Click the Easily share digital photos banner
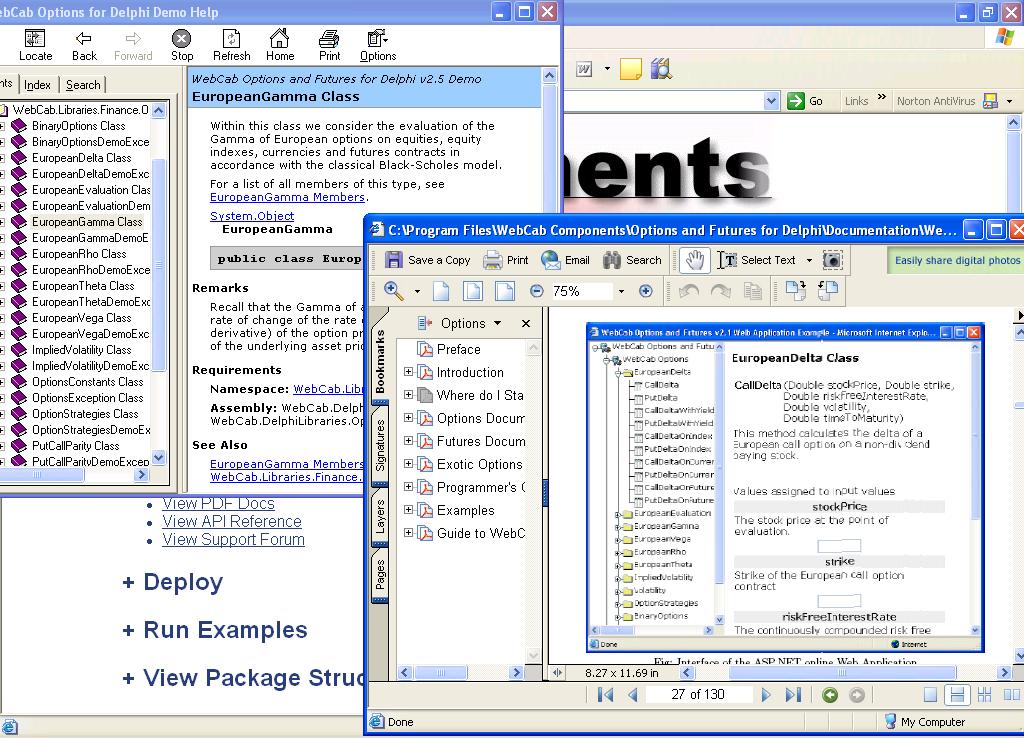Screen dimensions: 1024x738 tap(955, 261)
